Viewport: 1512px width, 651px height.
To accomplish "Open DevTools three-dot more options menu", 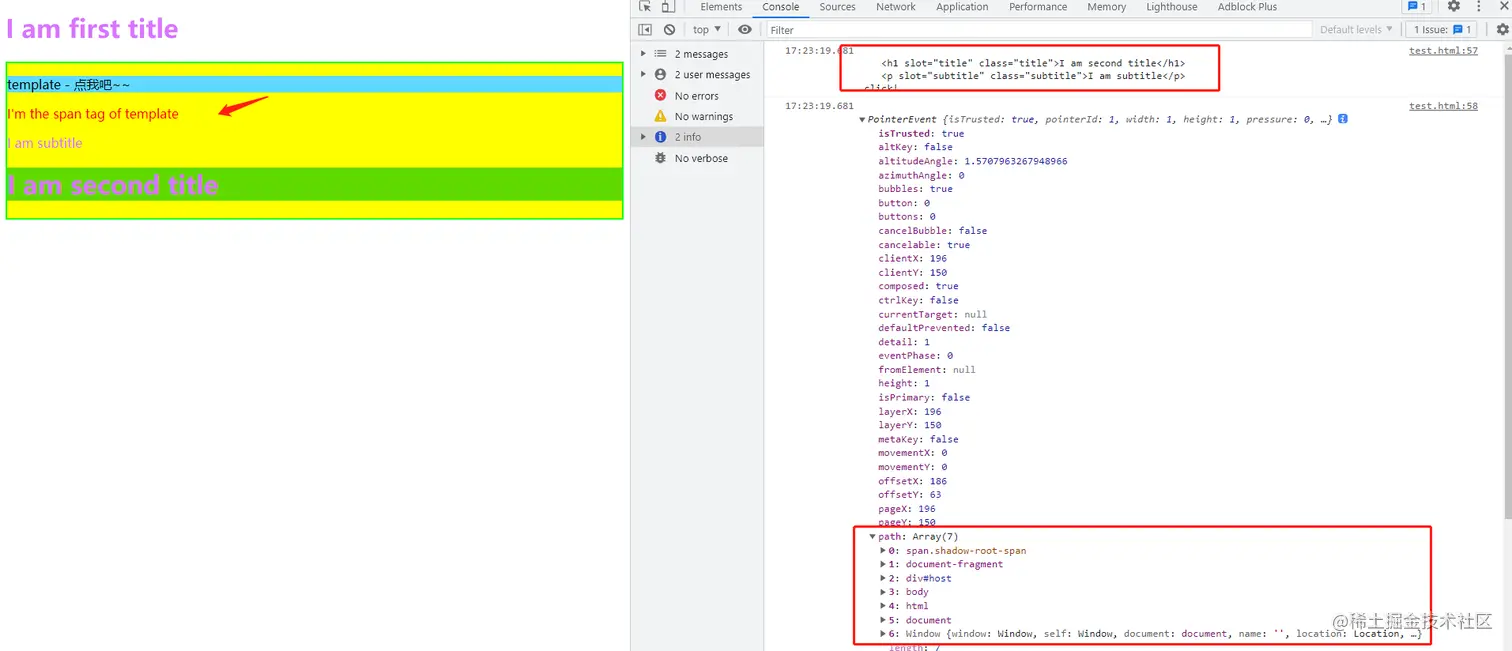I will (x=1479, y=6).
